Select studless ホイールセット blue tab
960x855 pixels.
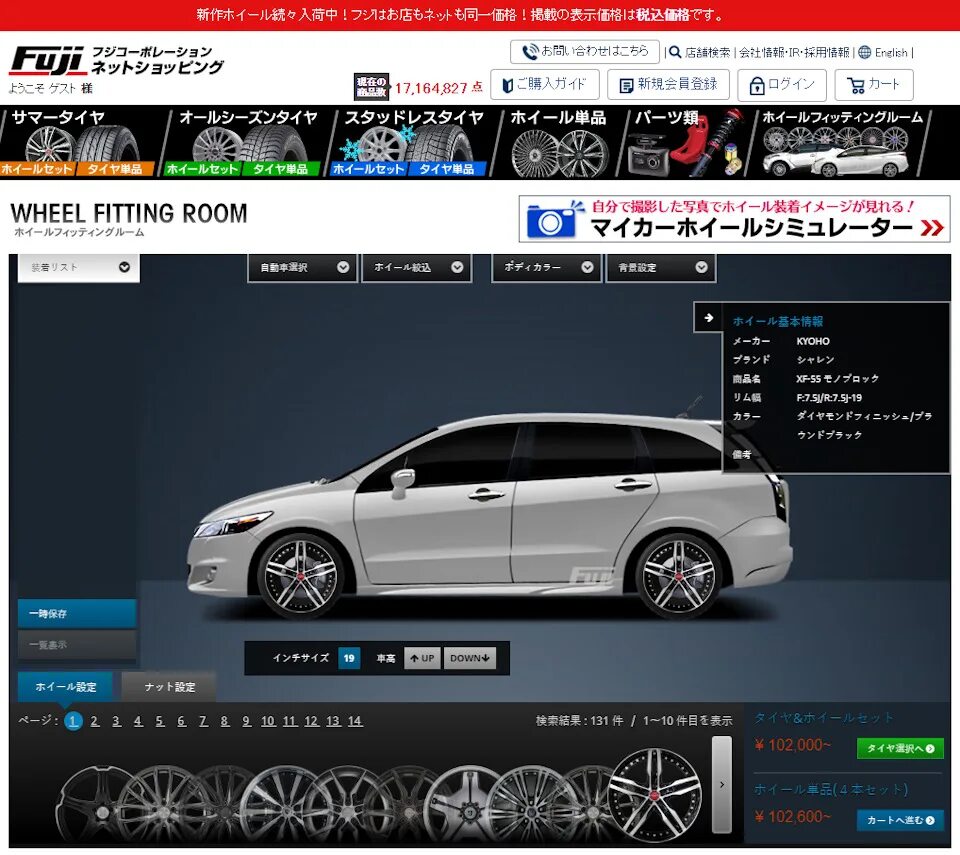pos(368,169)
